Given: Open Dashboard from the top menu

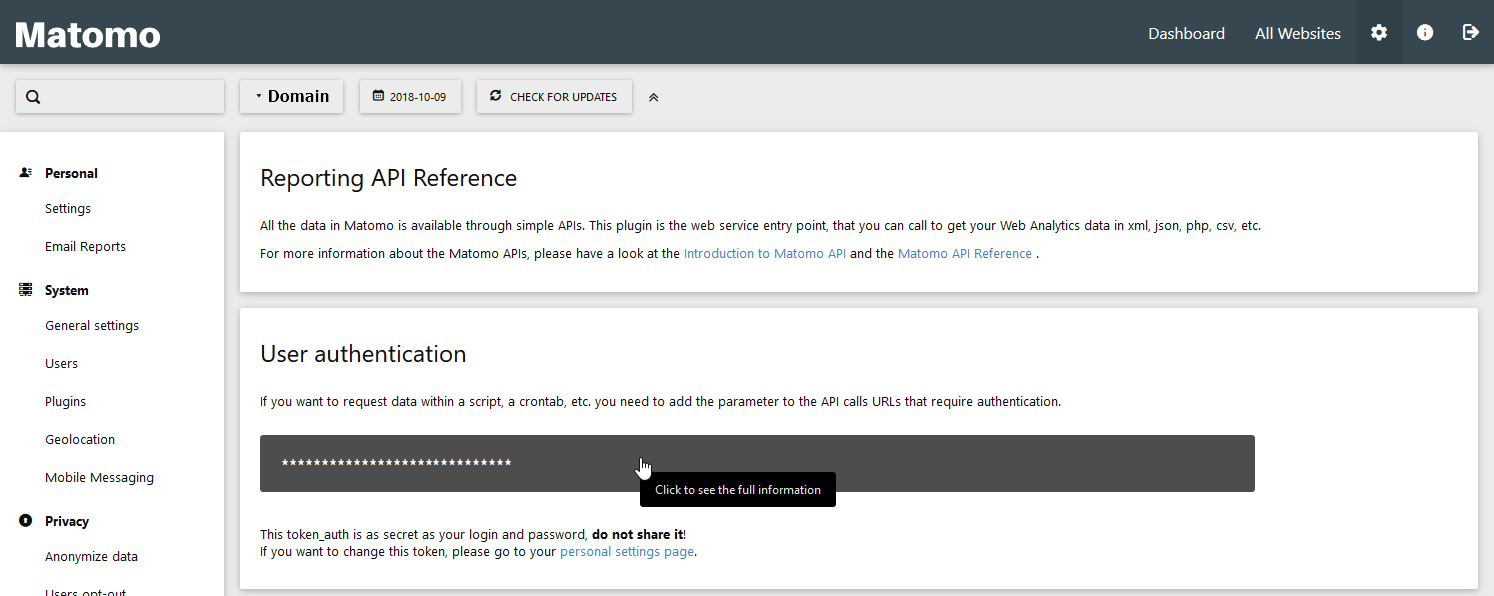Looking at the screenshot, I should [1186, 34].
